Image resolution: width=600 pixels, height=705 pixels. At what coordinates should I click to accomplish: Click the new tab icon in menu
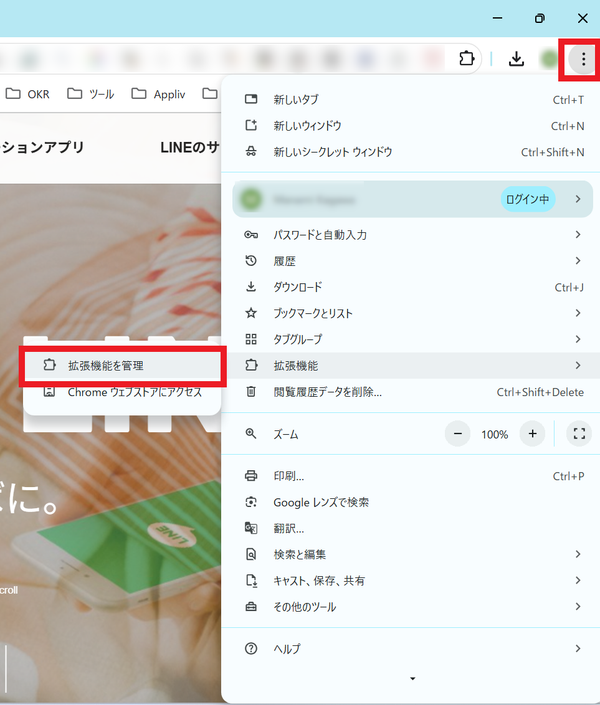251,99
